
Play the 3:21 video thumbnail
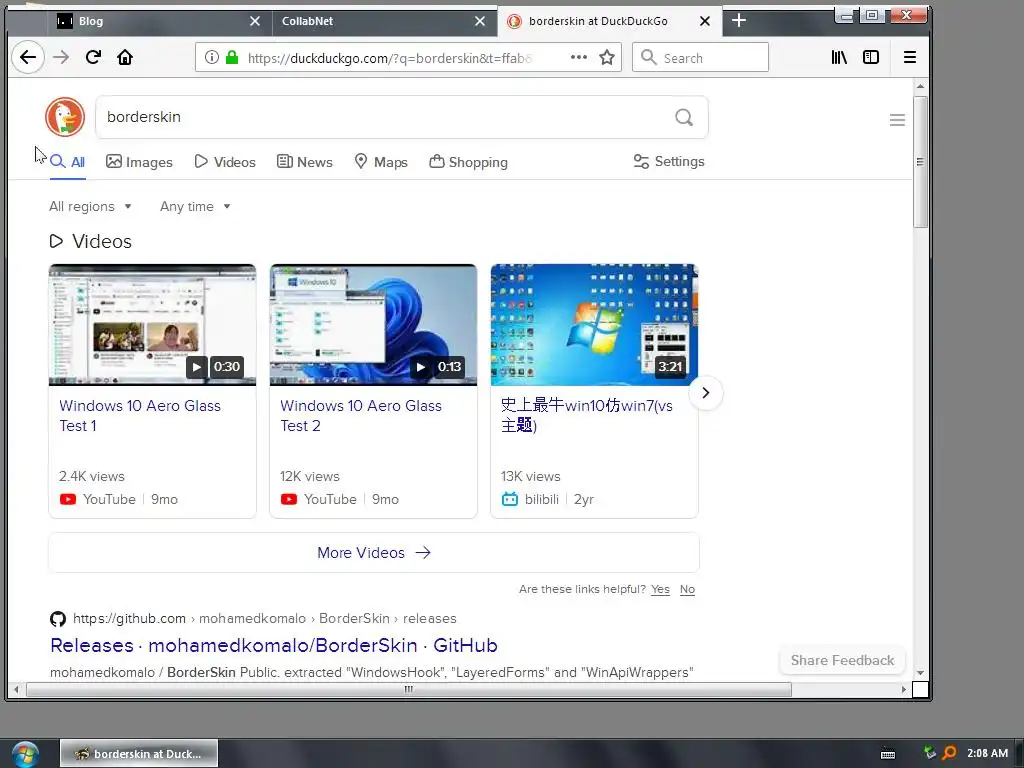(594, 325)
